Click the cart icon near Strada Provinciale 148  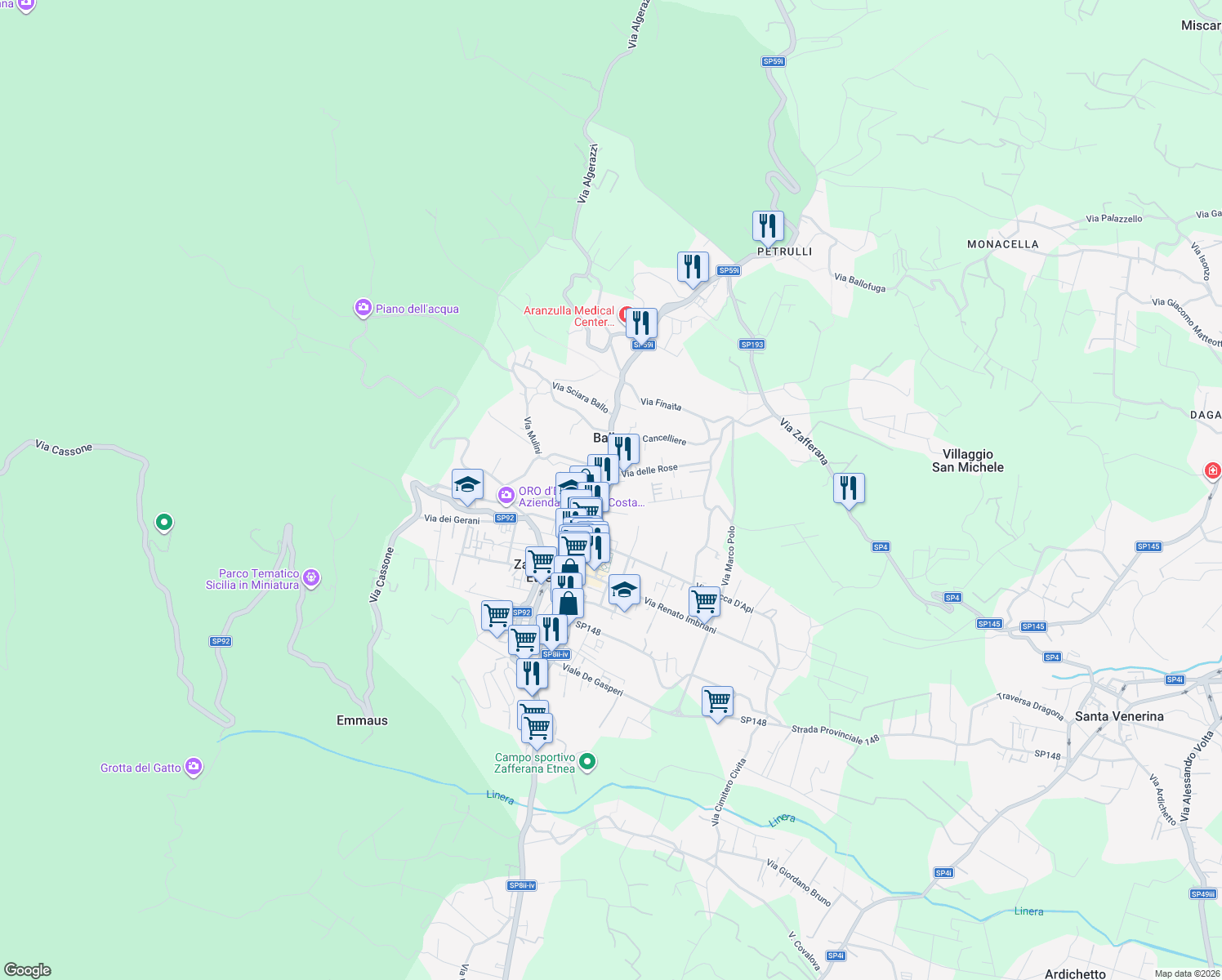[x=716, y=701]
